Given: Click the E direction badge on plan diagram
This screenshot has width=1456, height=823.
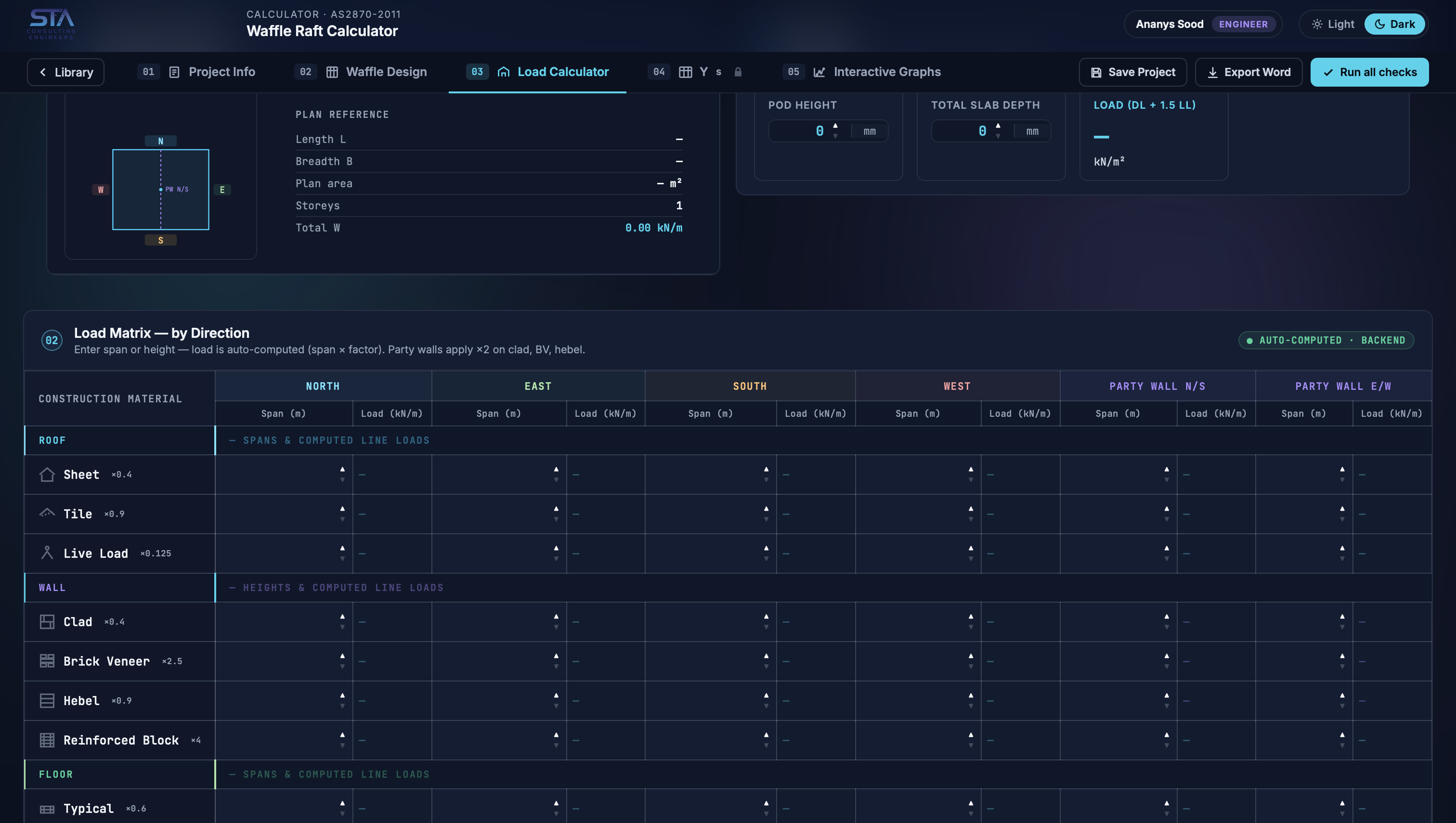Looking at the screenshot, I should click(x=221, y=190).
